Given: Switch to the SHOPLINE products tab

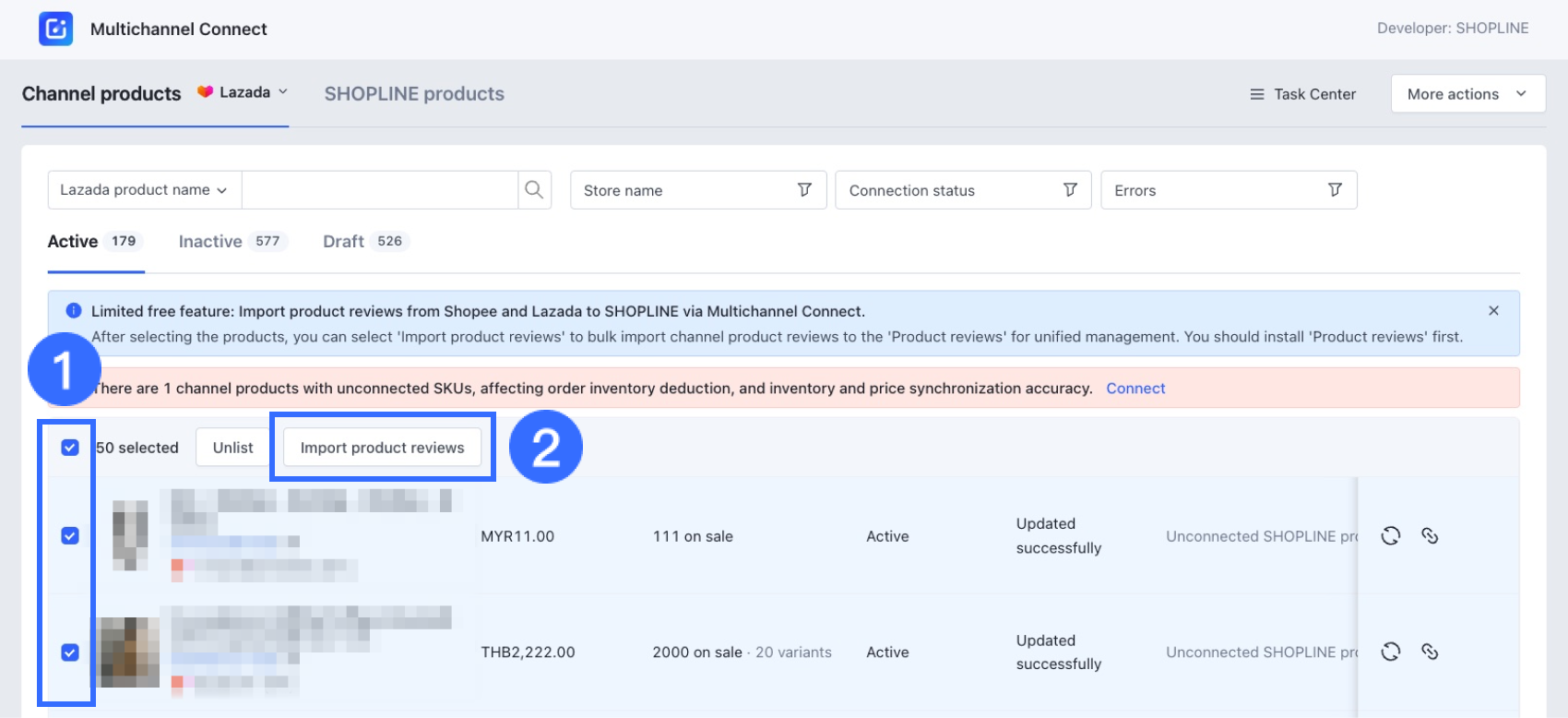Looking at the screenshot, I should point(414,94).
